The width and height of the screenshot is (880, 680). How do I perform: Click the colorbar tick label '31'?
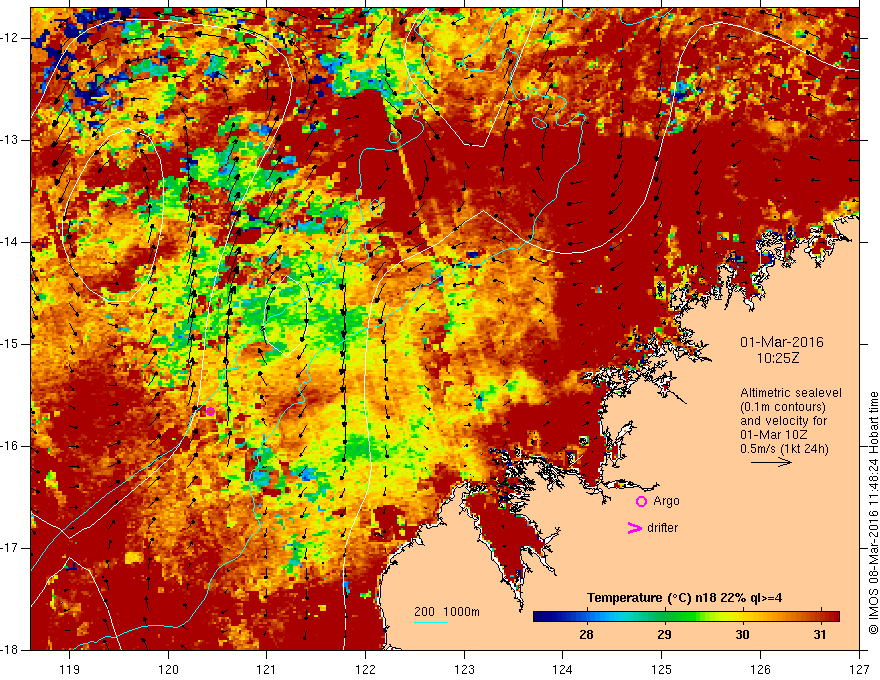pyautogui.click(x=820, y=635)
